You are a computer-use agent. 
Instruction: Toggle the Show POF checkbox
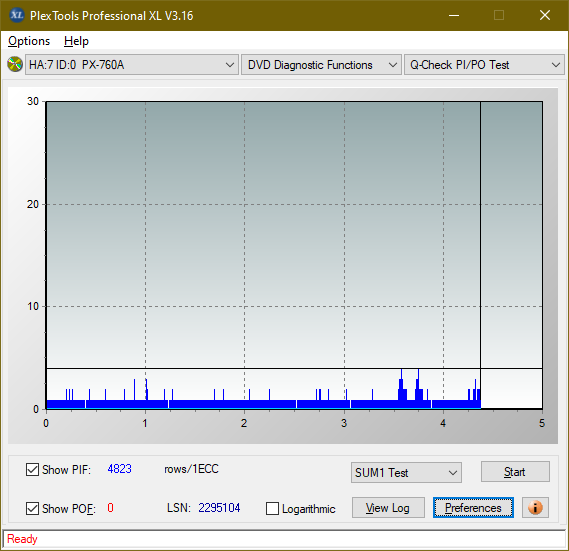click(x=32, y=508)
